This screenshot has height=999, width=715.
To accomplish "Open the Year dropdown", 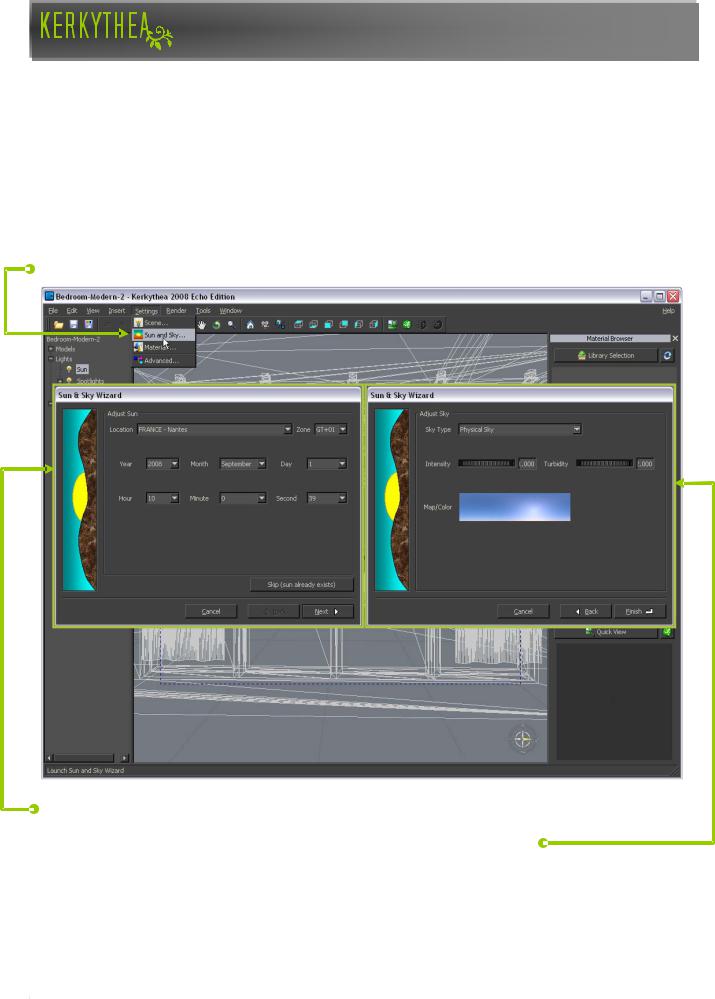I will point(162,464).
